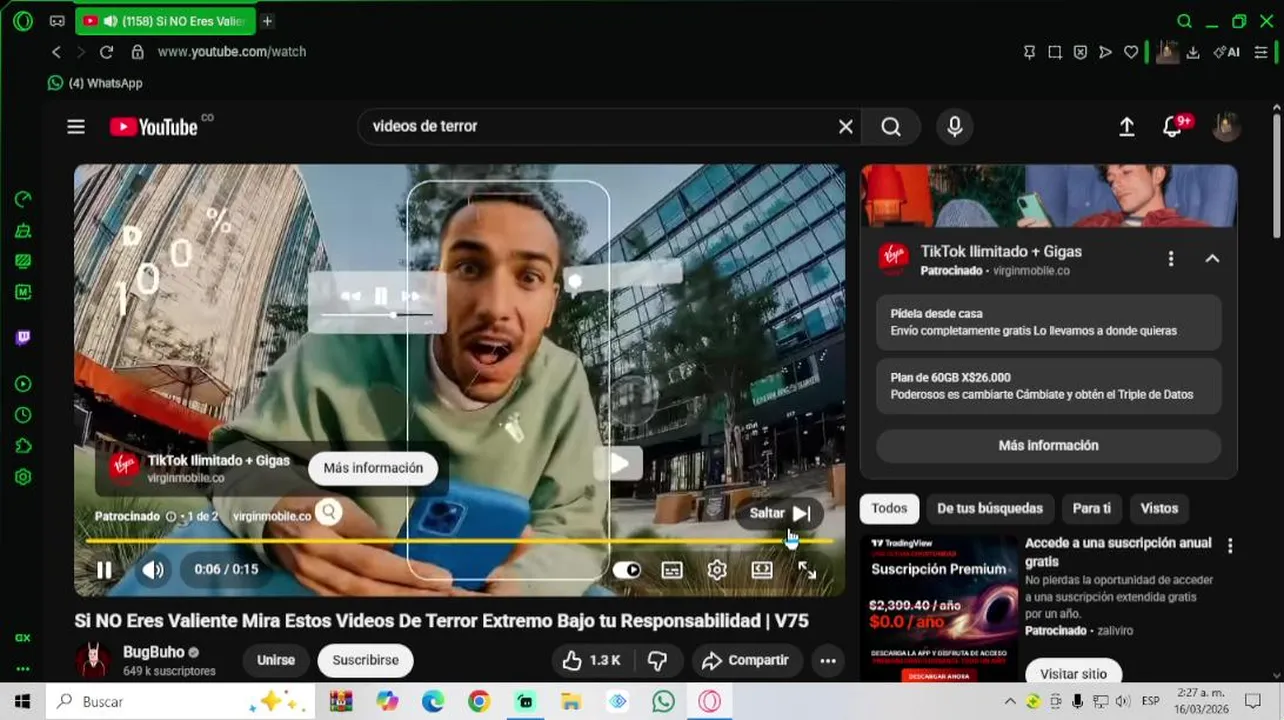Add page to favorites with heart icon
Viewport: 1284px width, 720px height.
tap(1131, 52)
